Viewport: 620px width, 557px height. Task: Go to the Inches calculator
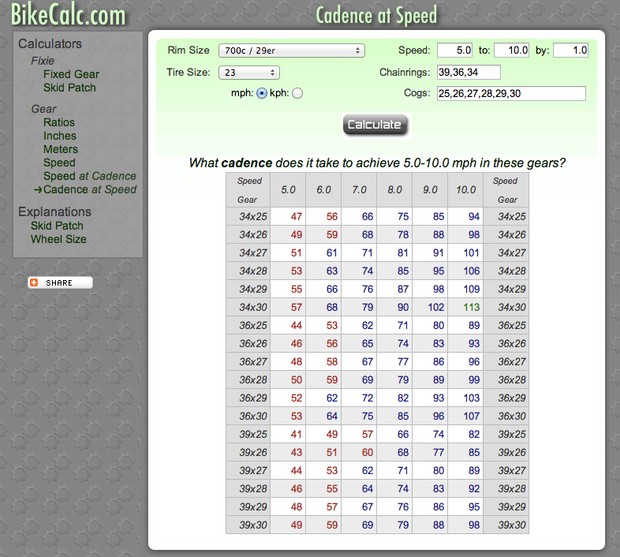tap(60, 136)
